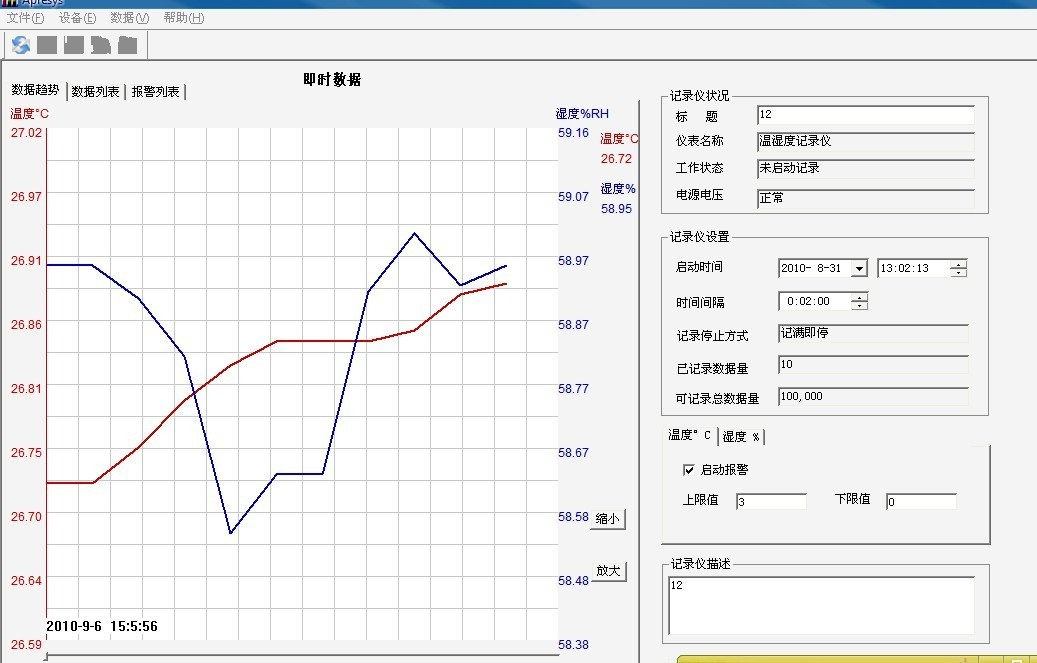Increase the 时间间隔 value with up arrow

pyautogui.click(x=859, y=297)
